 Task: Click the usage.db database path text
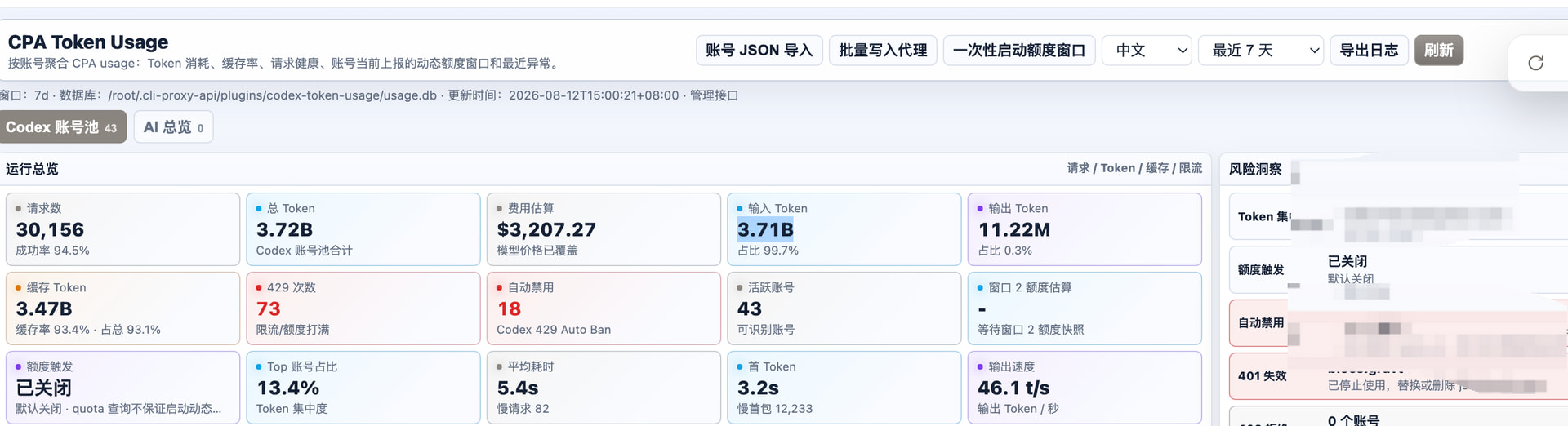(x=273, y=95)
